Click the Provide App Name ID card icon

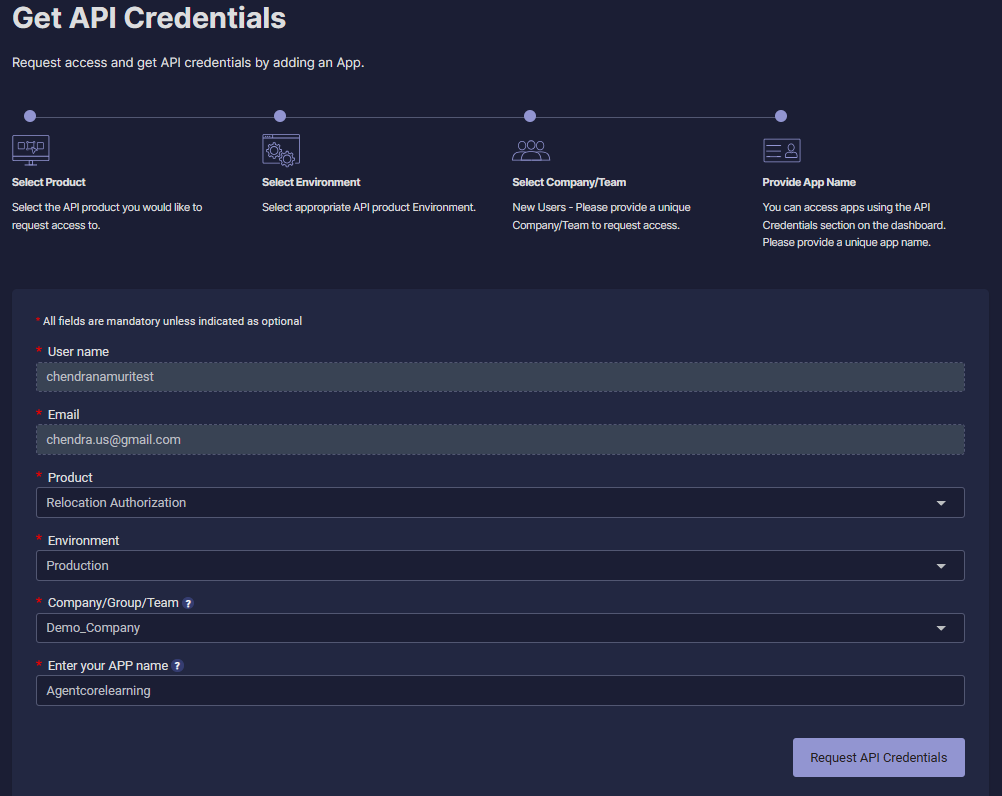pyautogui.click(x=781, y=150)
